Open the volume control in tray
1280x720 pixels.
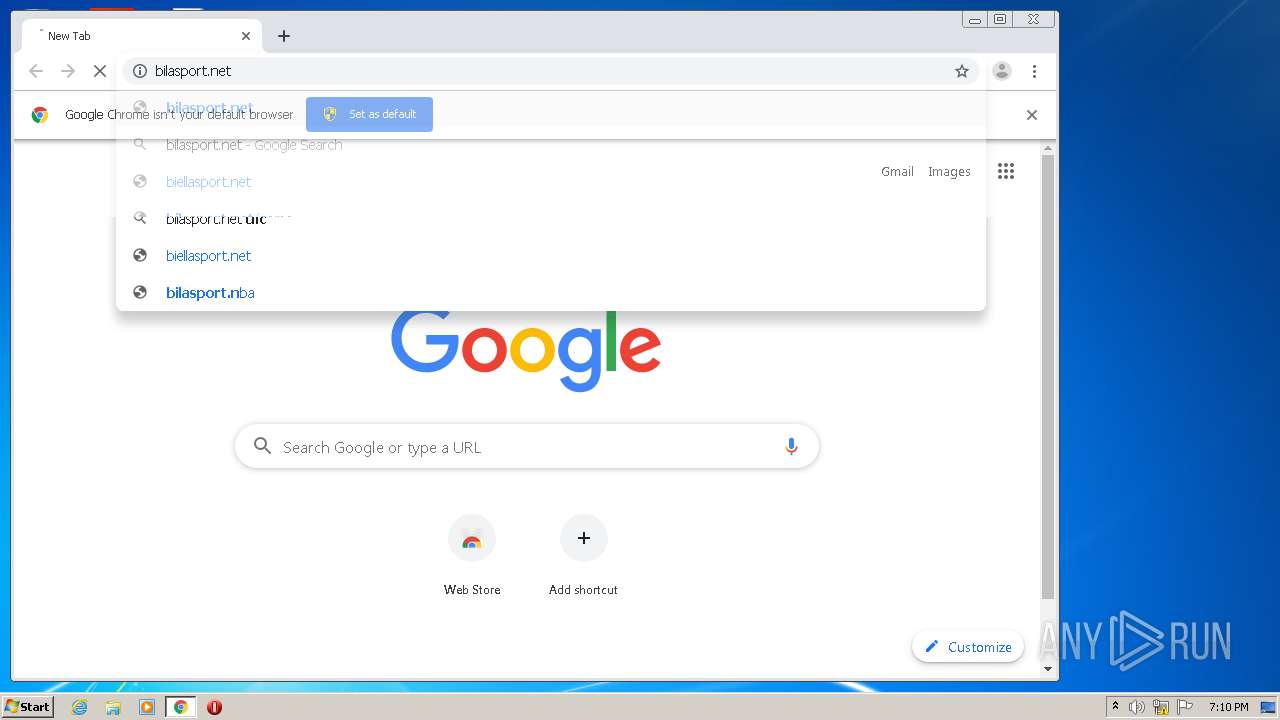[1137, 707]
